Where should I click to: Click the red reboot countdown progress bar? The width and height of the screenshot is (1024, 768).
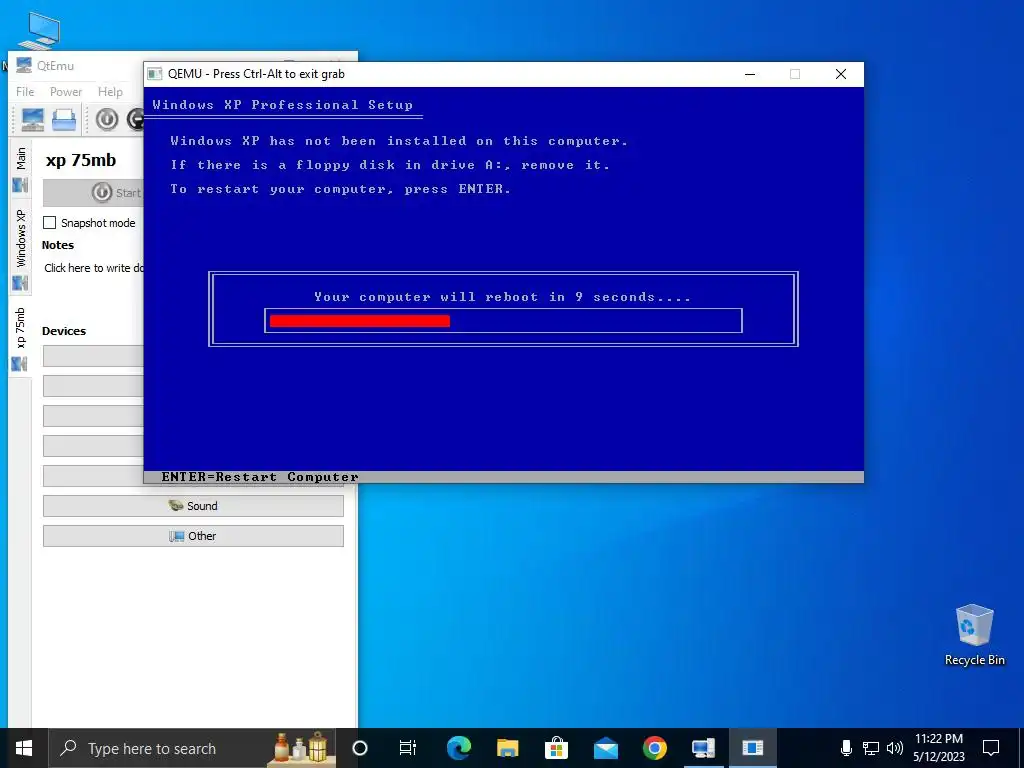coord(360,321)
